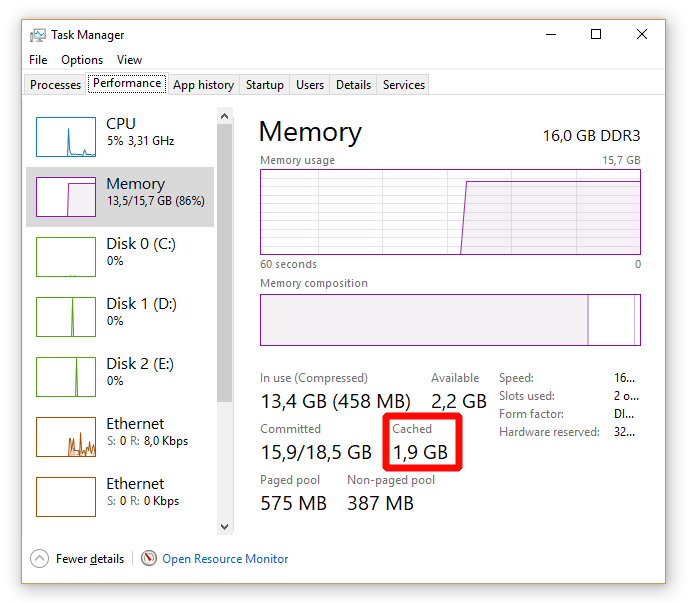The width and height of the screenshot is (689, 602).
Task: Click the Hardware reserved: label
Action: pyautogui.click(x=549, y=432)
